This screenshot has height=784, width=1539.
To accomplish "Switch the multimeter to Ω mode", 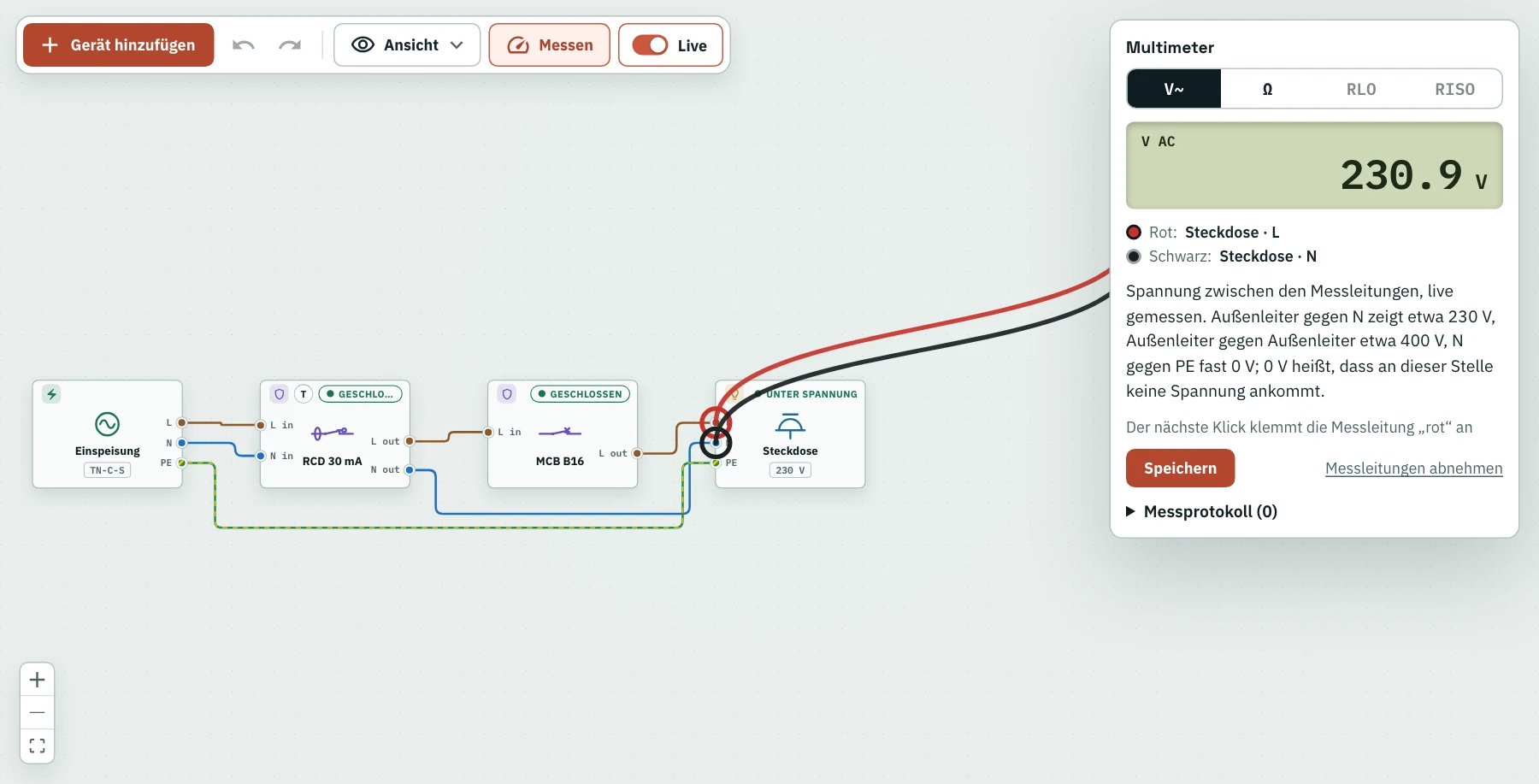I will click(1268, 89).
